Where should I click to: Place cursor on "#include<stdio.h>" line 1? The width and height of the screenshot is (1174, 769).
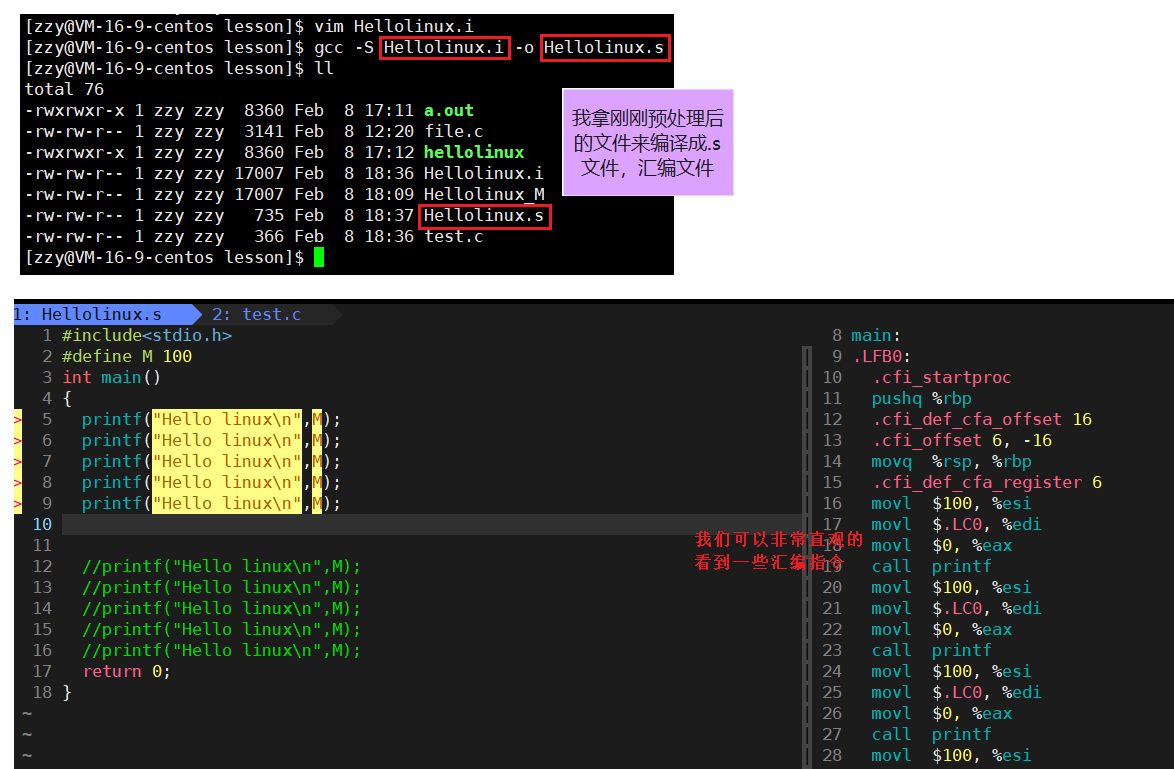click(147, 335)
